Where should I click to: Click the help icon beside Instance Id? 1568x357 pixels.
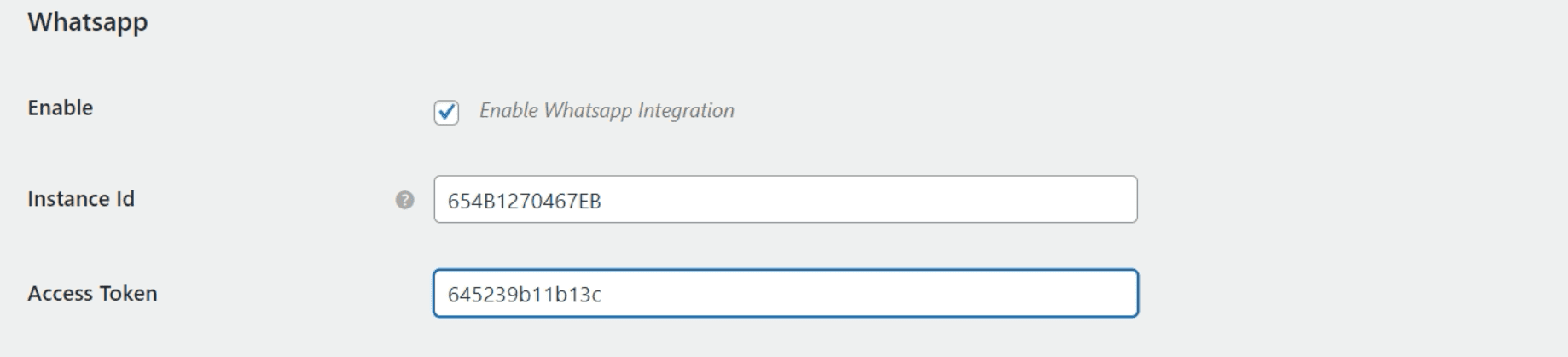[404, 200]
